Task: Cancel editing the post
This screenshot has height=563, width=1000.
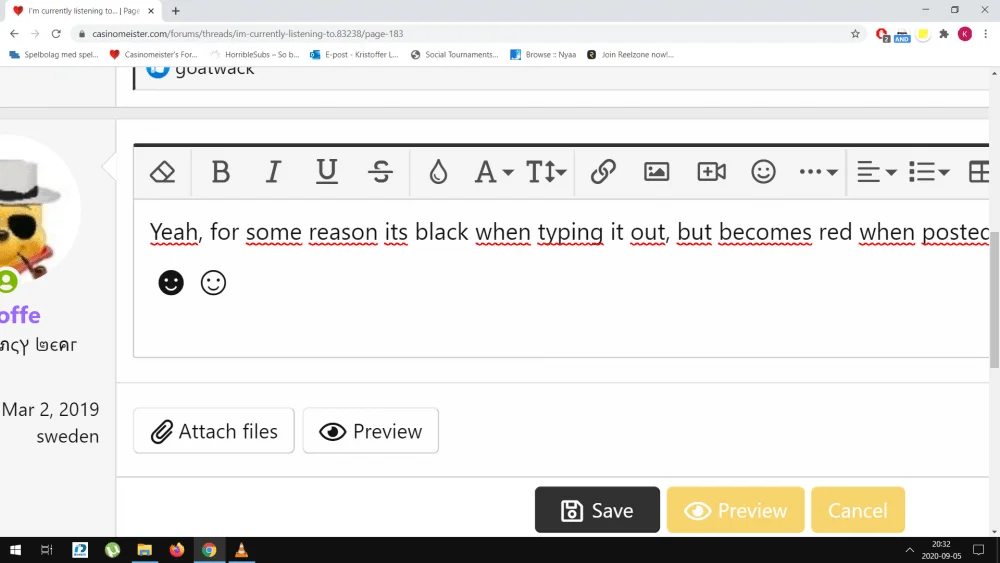Action: pos(858,510)
